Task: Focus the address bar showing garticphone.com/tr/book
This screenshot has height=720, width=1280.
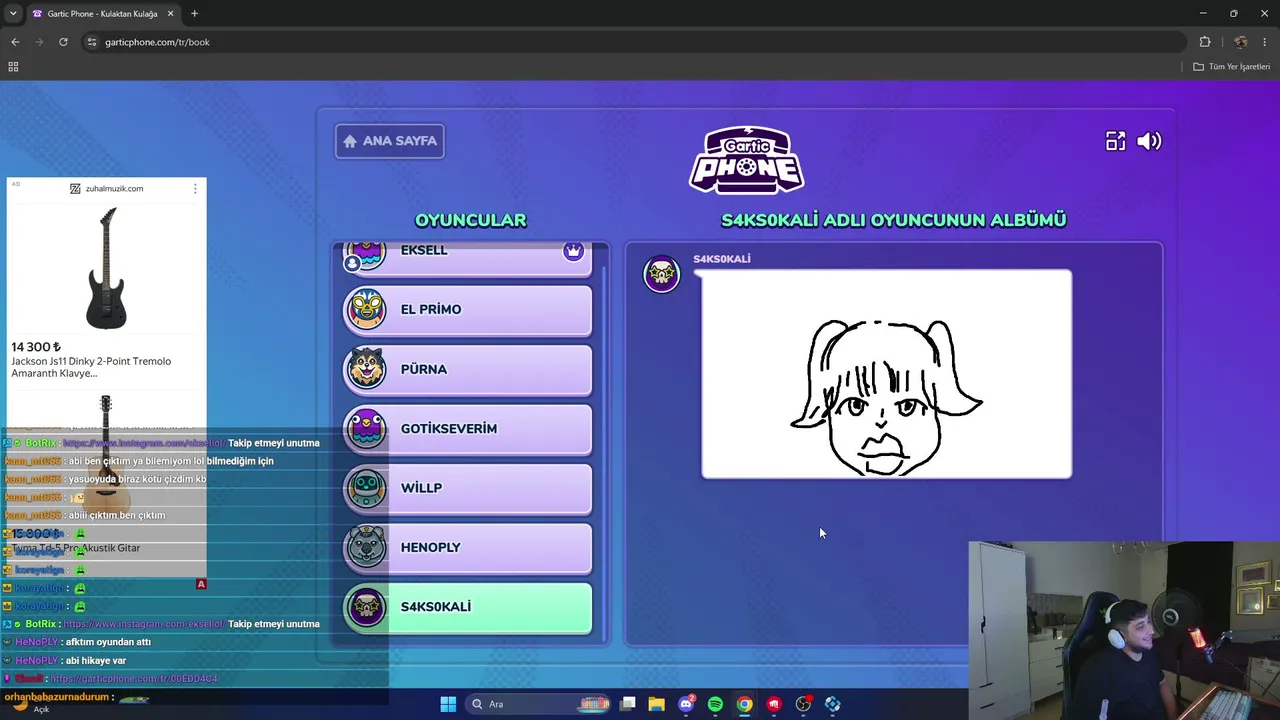Action: point(635,42)
